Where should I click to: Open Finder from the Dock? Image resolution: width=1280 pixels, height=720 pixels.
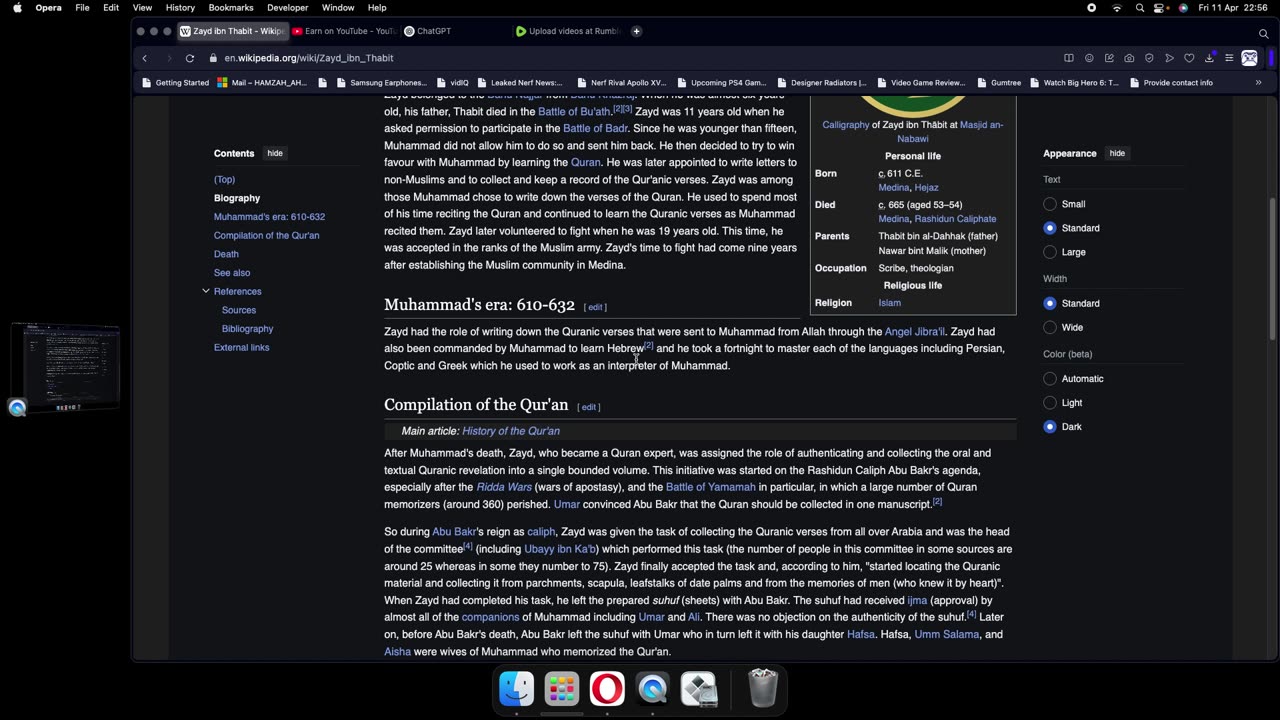point(517,689)
